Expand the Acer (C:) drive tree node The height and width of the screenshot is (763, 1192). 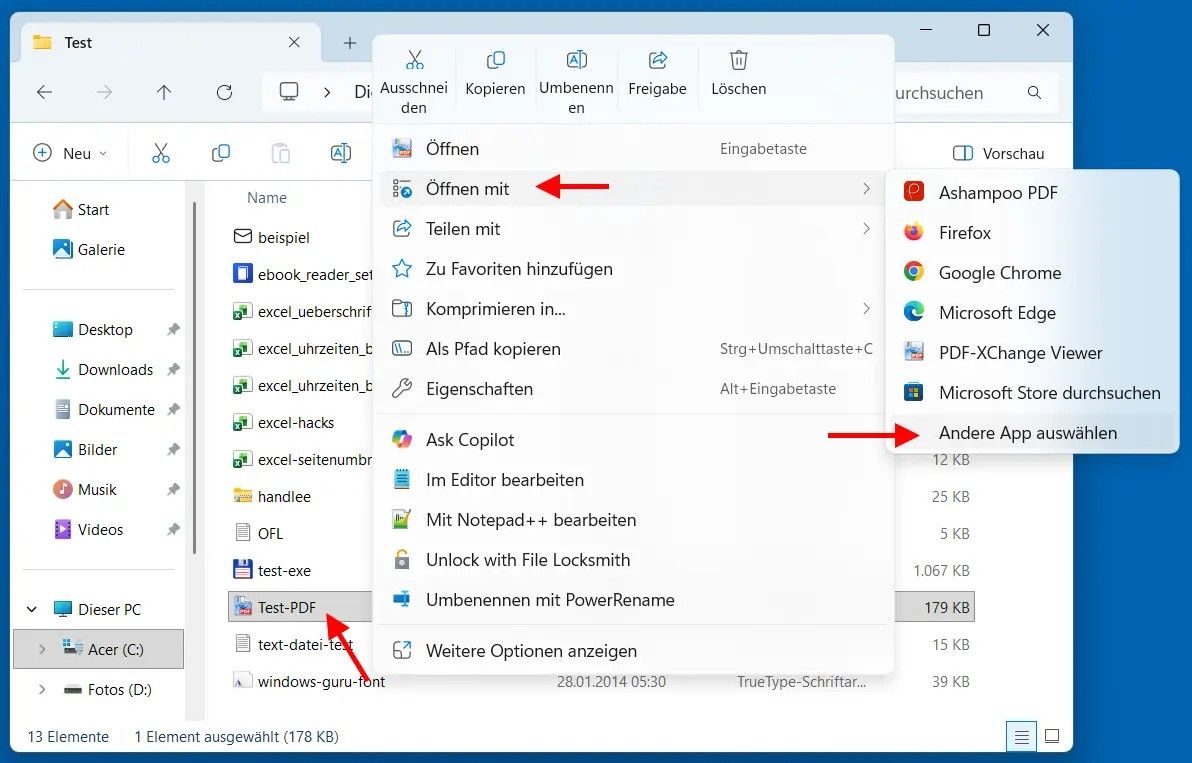pyautogui.click(x=41, y=649)
